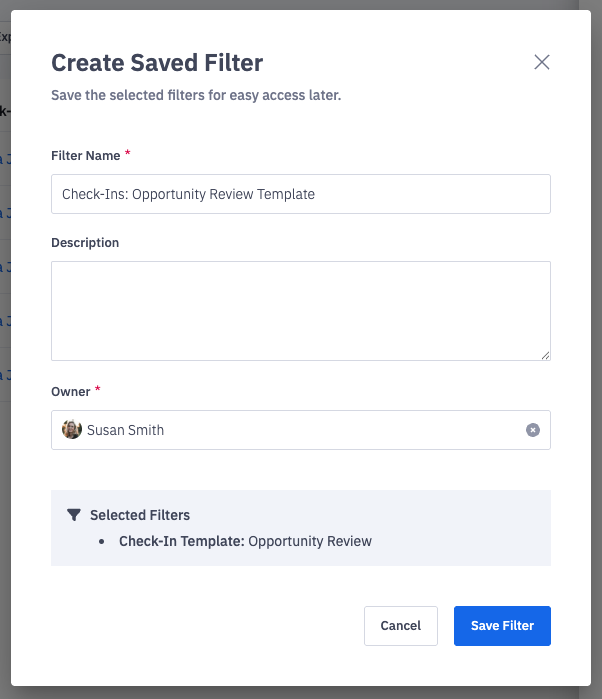Click Susan Smith's avatar picture
Image resolution: width=602 pixels, height=699 pixels.
tap(72, 430)
